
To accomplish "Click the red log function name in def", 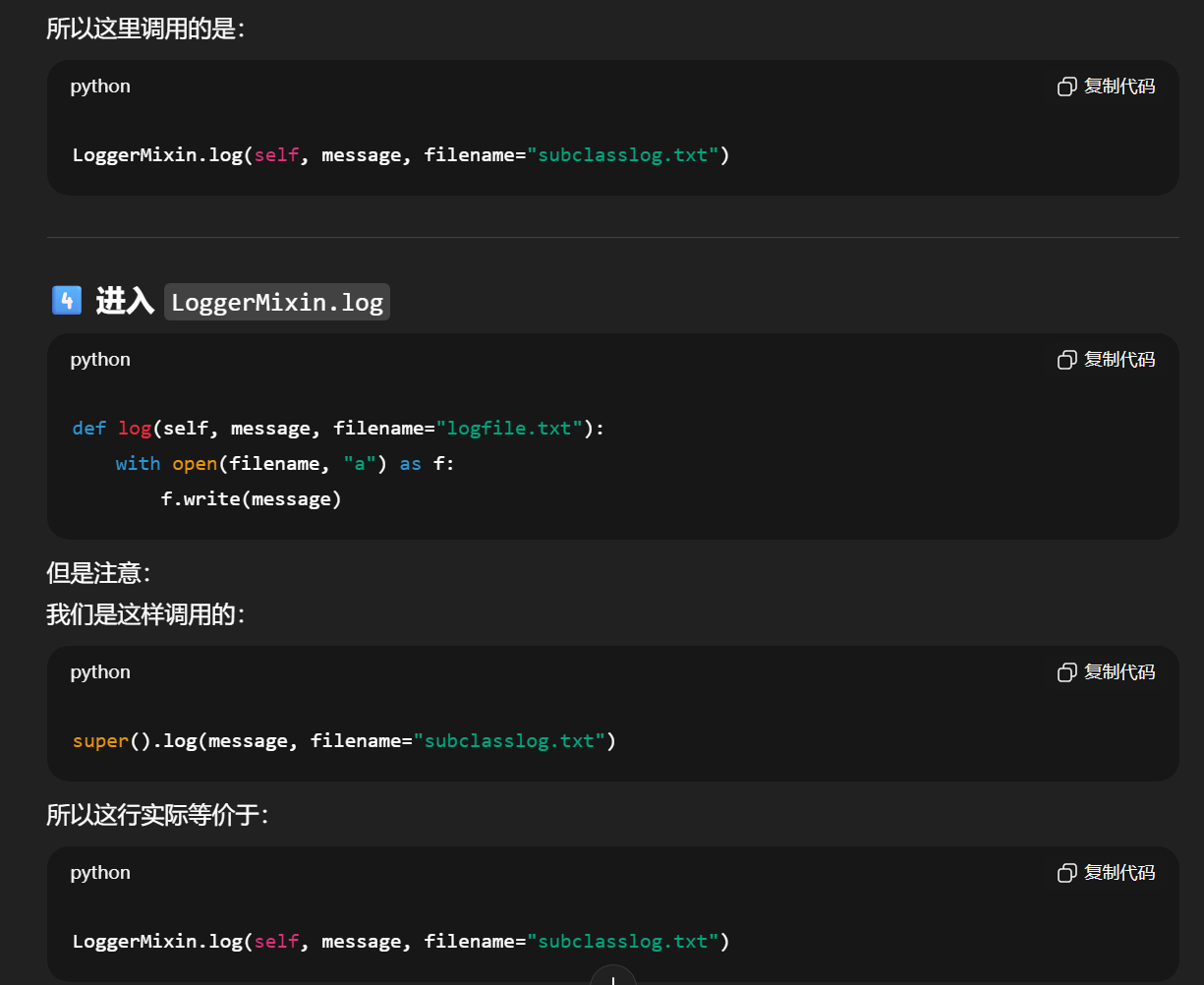I will [134, 429].
